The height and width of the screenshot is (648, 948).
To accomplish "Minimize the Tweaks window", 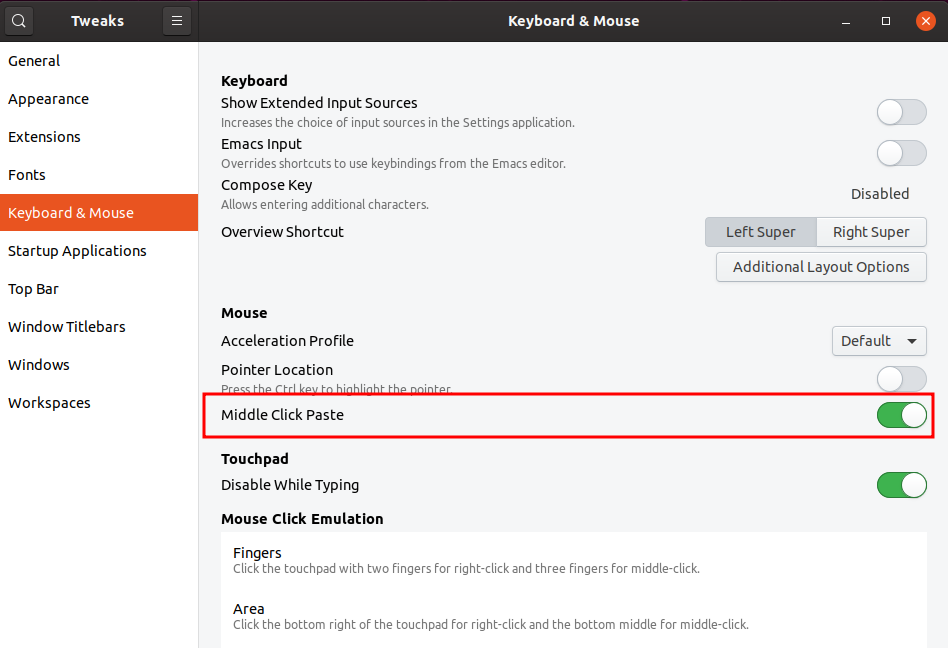I will tap(846, 21).
